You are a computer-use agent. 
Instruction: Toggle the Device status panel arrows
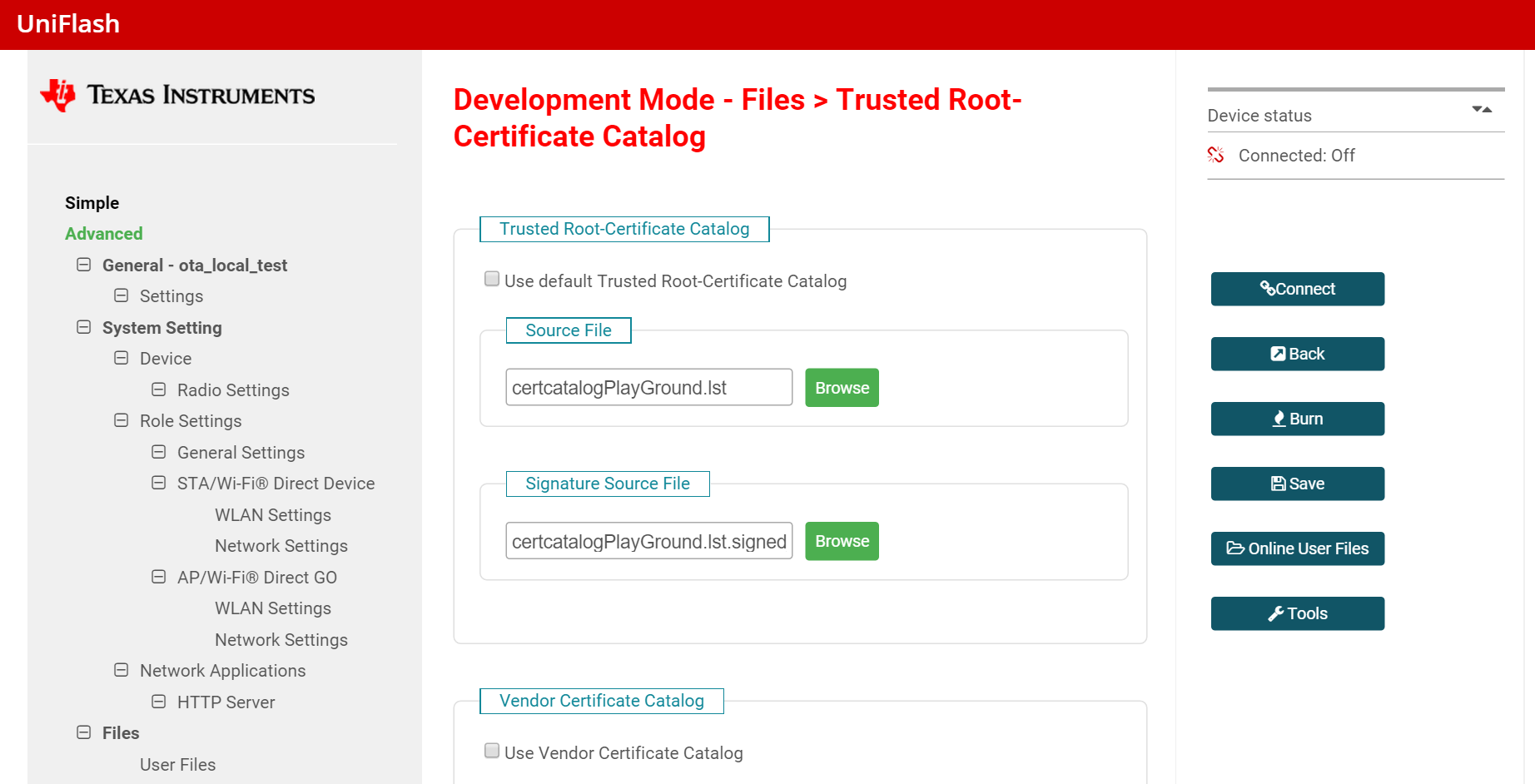[x=1482, y=110]
